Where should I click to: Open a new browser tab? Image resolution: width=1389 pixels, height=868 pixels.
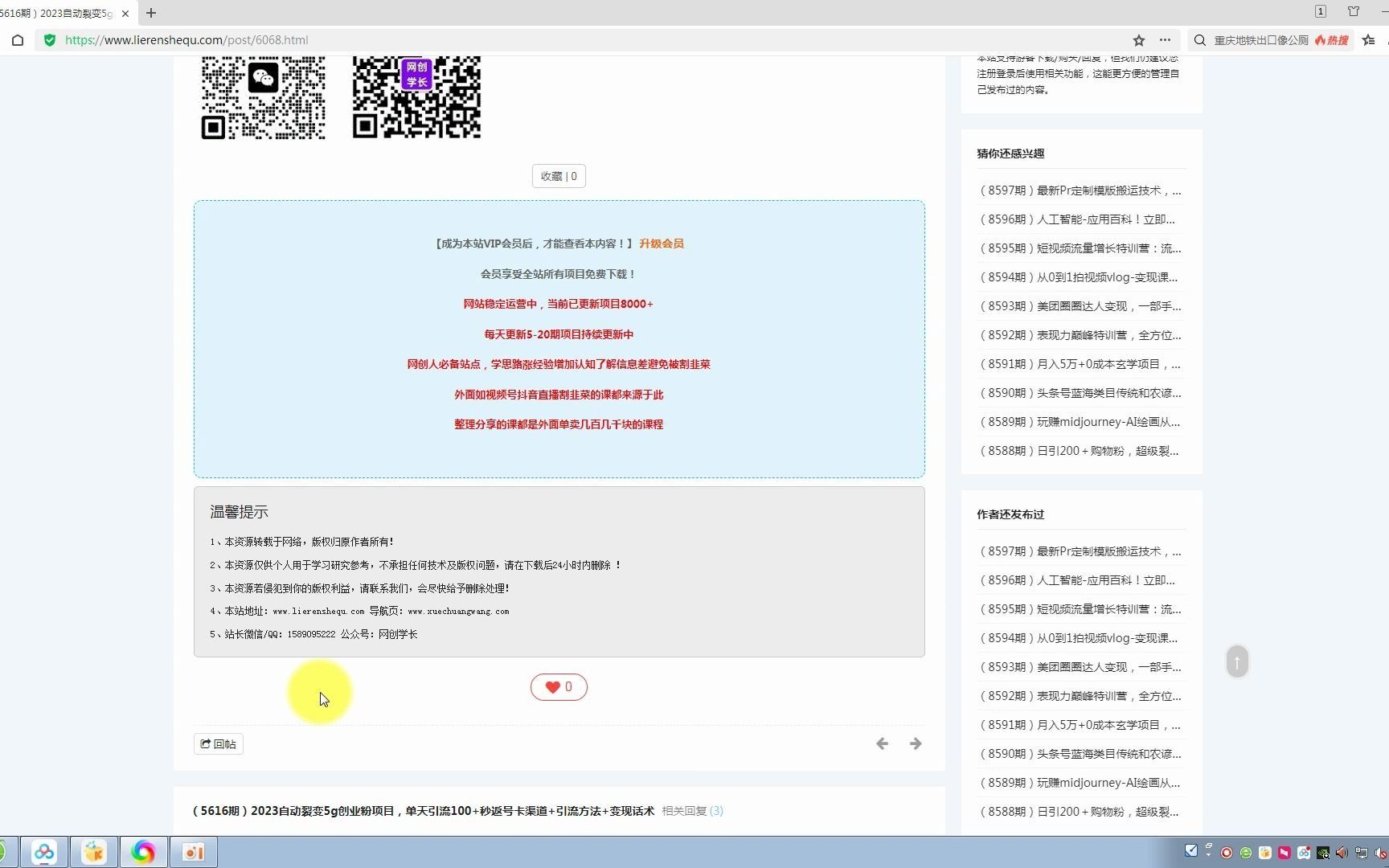(x=150, y=13)
